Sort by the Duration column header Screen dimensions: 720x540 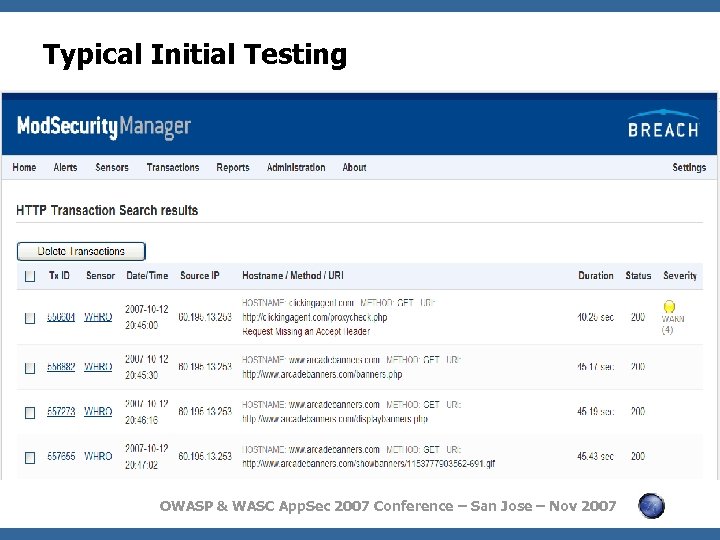coord(596,275)
